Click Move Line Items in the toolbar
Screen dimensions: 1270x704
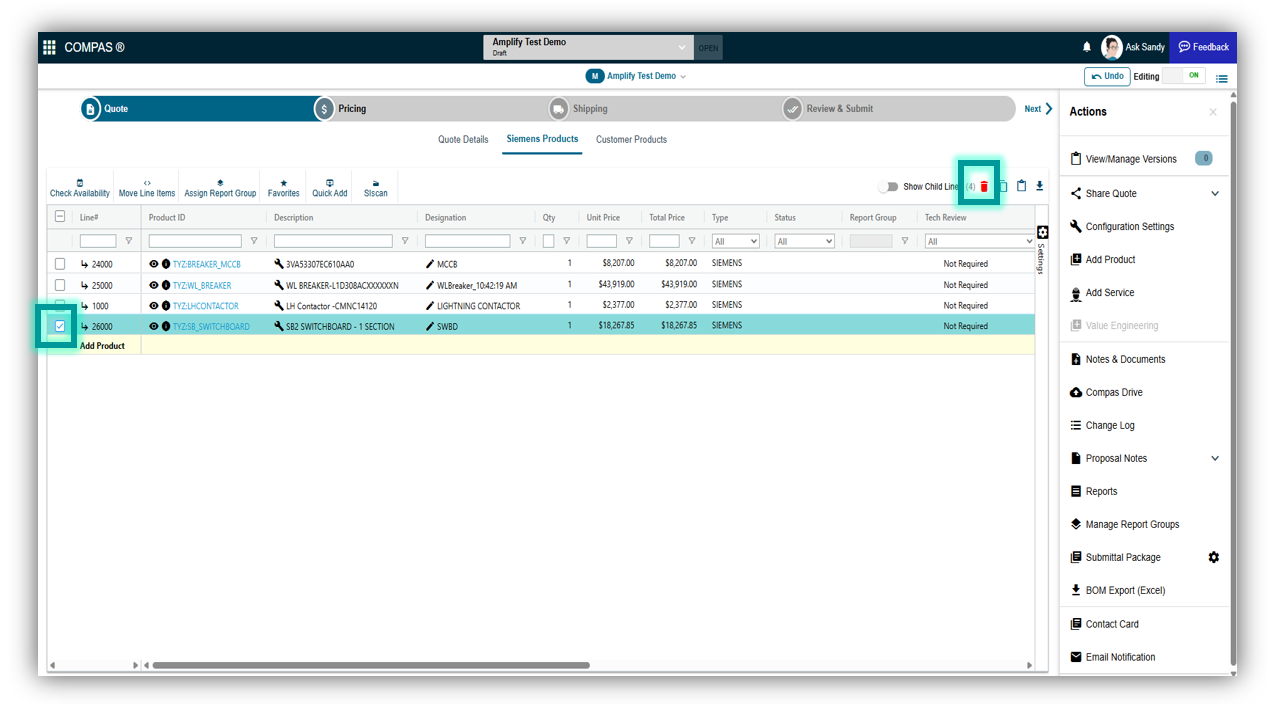[147, 188]
